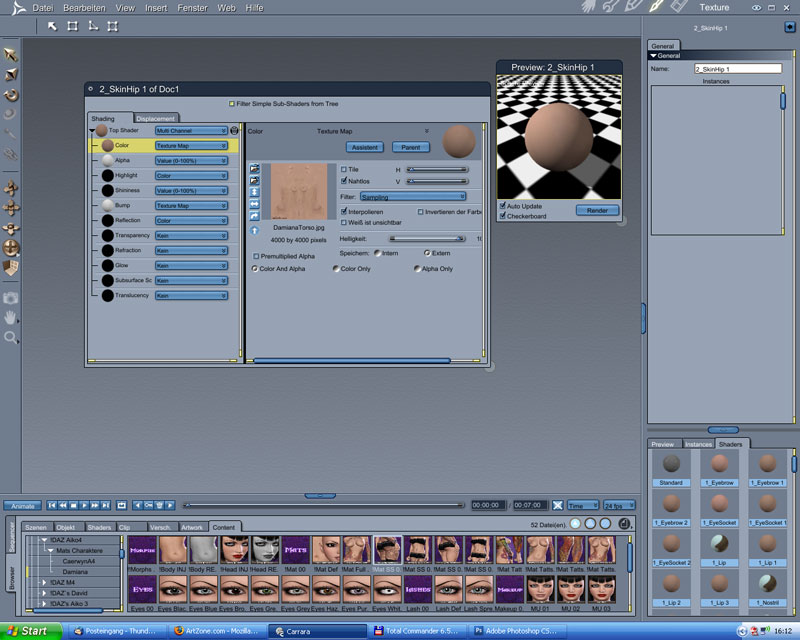Toggle the blue icon in Texture panel header

tap(790, 27)
